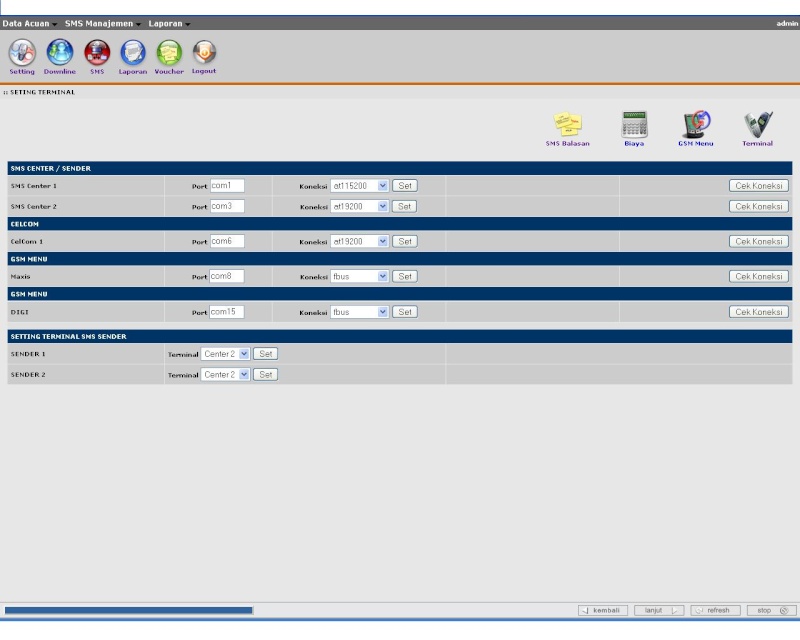
Task: Click Cek Koneksi for CelCom 1
Action: tap(759, 241)
